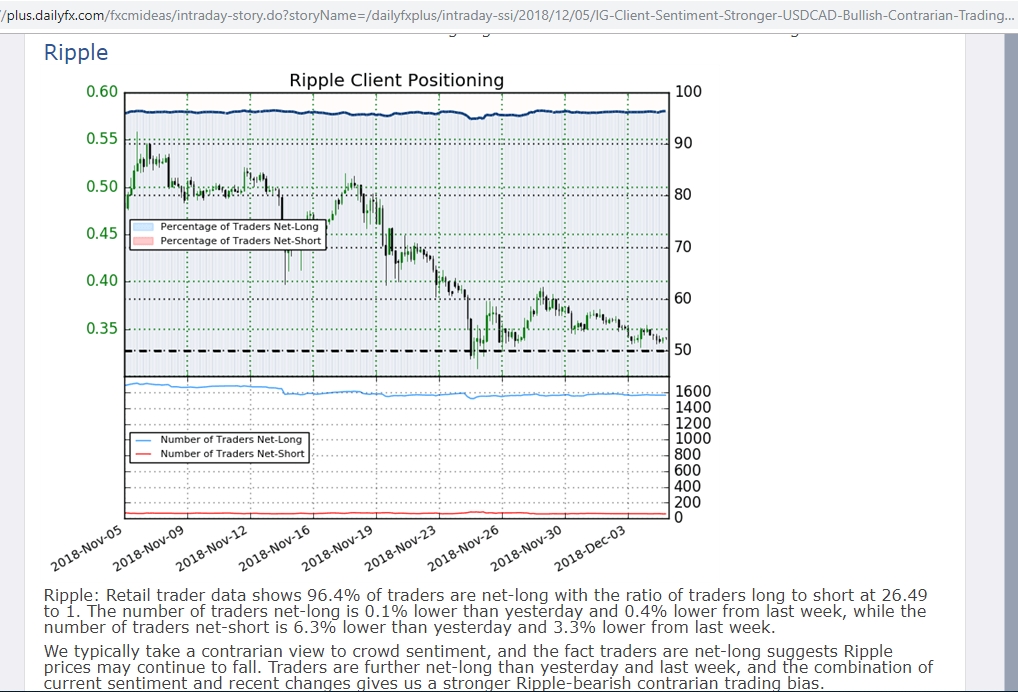Click the 100 percentage axis value

(688, 92)
